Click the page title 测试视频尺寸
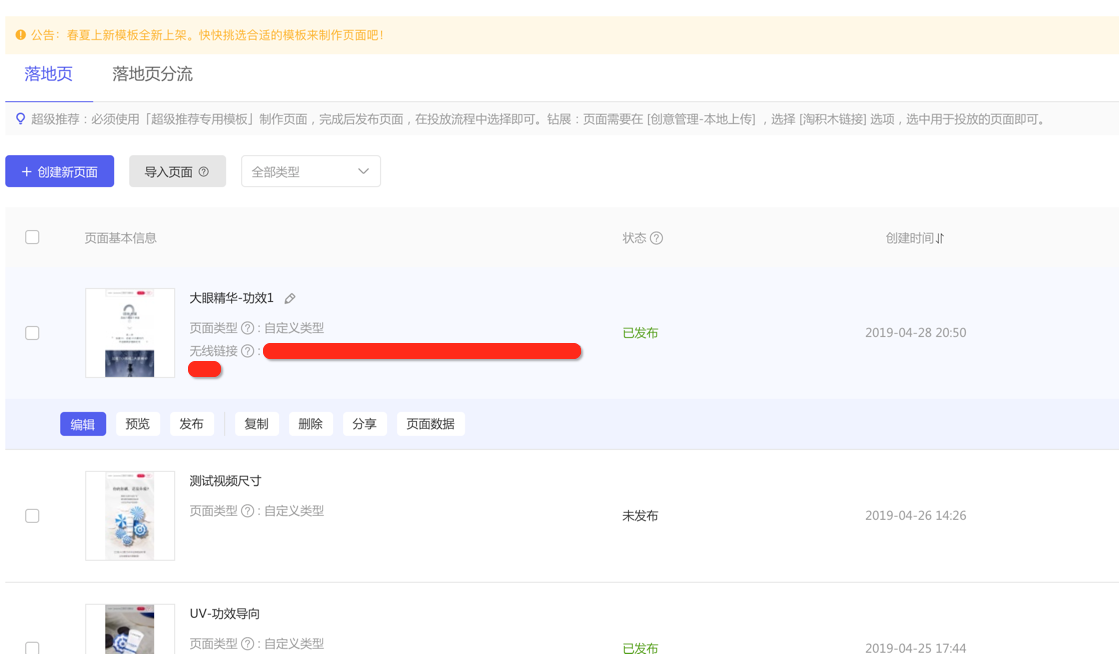This screenshot has height=654, width=1119. tap(225, 481)
